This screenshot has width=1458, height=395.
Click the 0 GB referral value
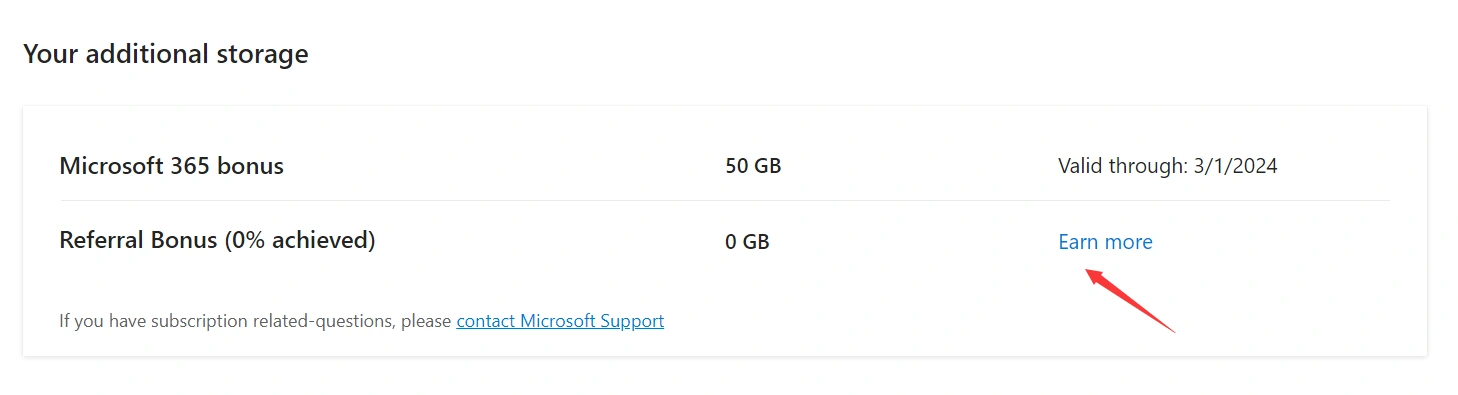point(747,241)
